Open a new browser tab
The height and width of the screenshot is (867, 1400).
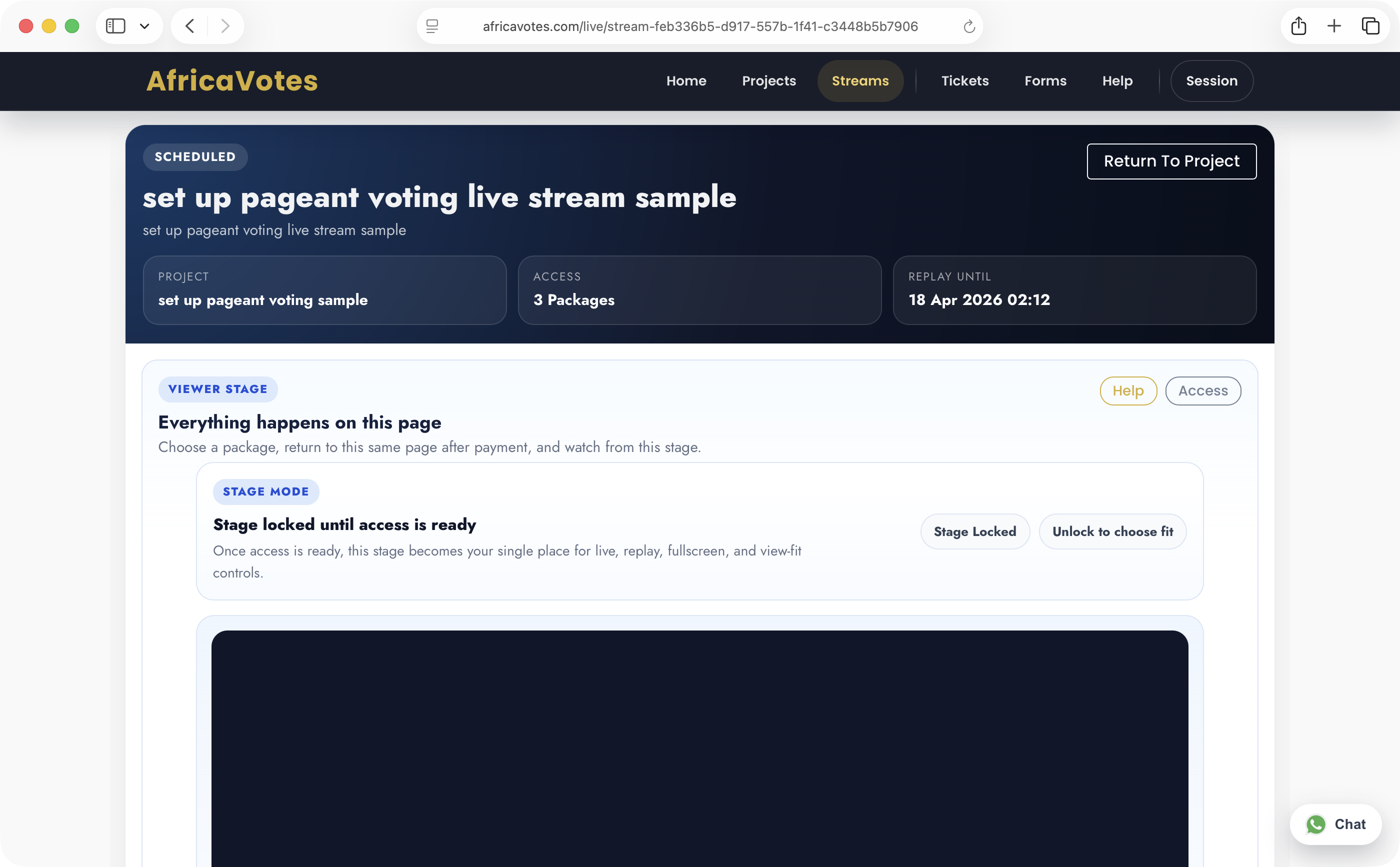click(x=1334, y=26)
